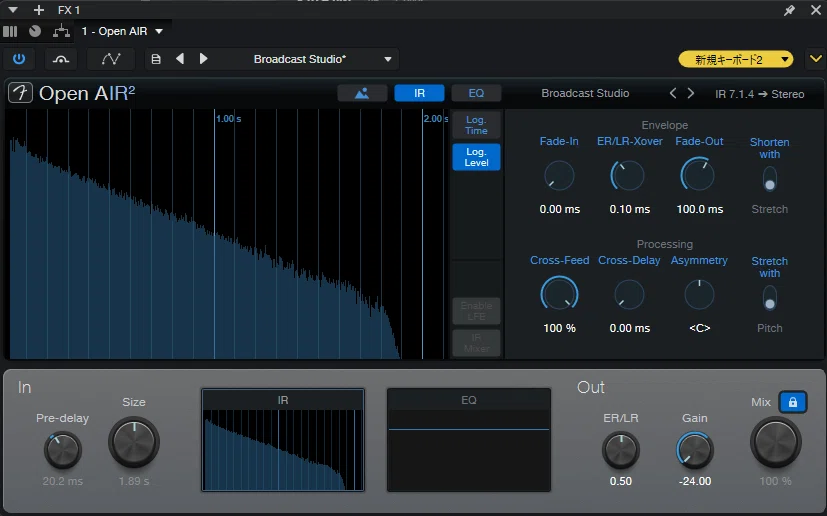This screenshot has width=827, height=516.
Task: Toggle the Shorten with Stretch switch
Action: pos(770,179)
